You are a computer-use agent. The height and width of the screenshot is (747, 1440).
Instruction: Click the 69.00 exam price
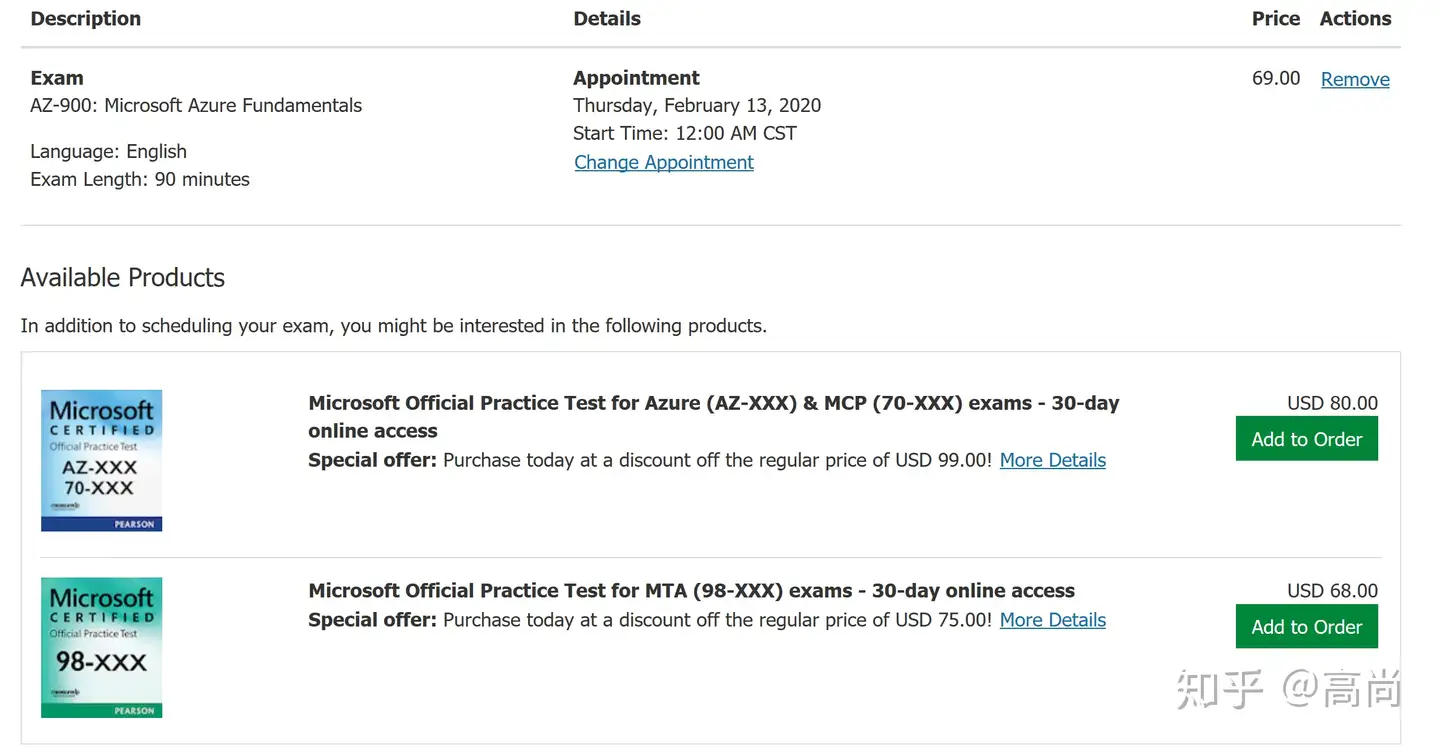(1276, 78)
